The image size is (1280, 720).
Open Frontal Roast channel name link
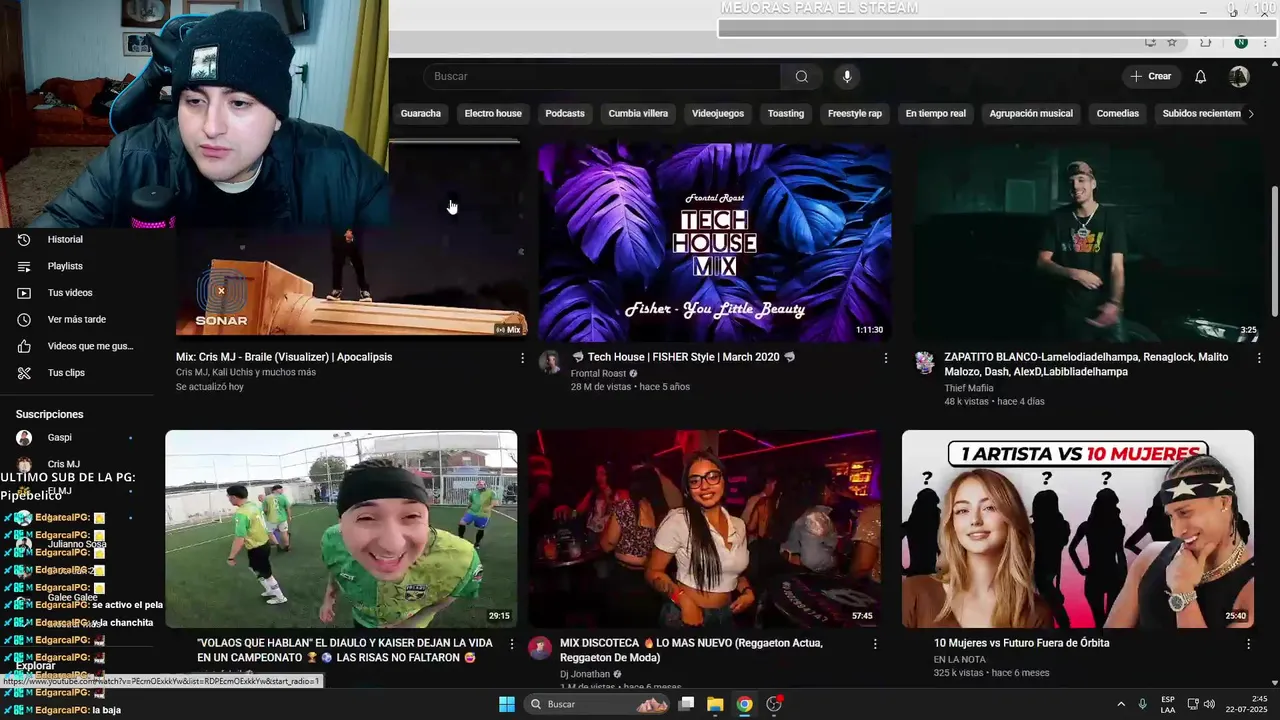click(598, 374)
